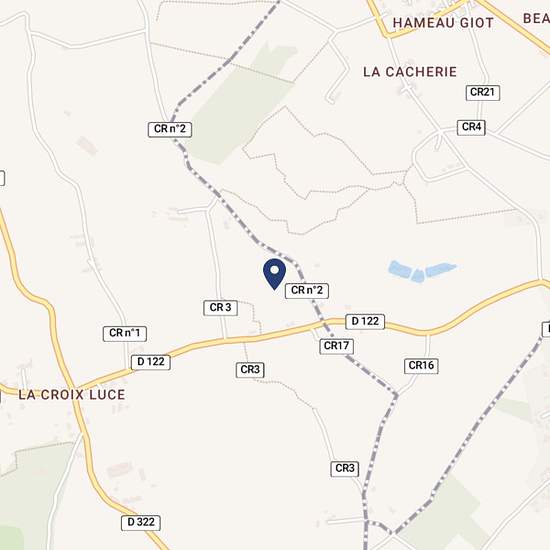The image size is (550, 550).
Task: Click the partially visible BEA place label
Action: pos(536,18)
